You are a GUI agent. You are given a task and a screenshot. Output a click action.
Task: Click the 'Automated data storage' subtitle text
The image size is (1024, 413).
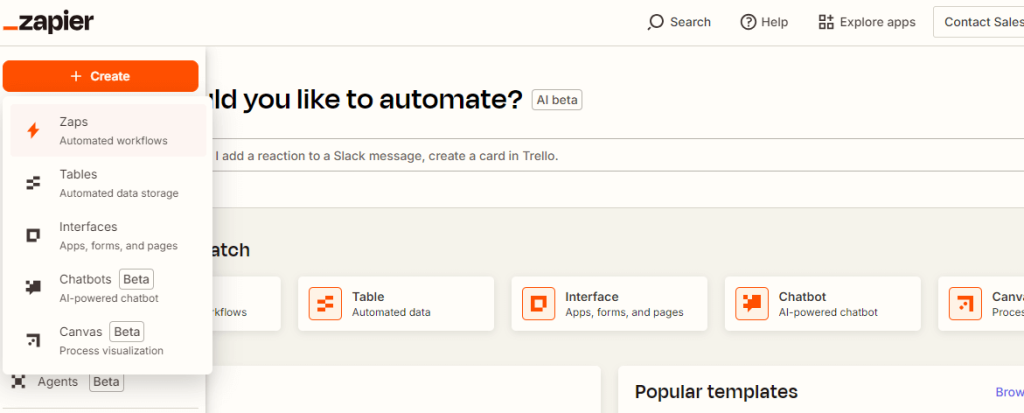pos(119,193)
